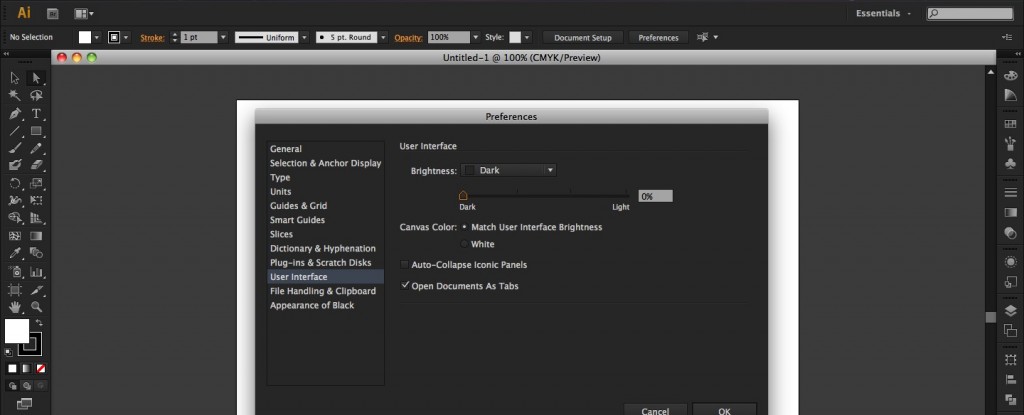Screen dimensions: 1024x415
Task: Open the fill color dropdown in control bar
Action: pyautogui.click(x=97, y=37)
